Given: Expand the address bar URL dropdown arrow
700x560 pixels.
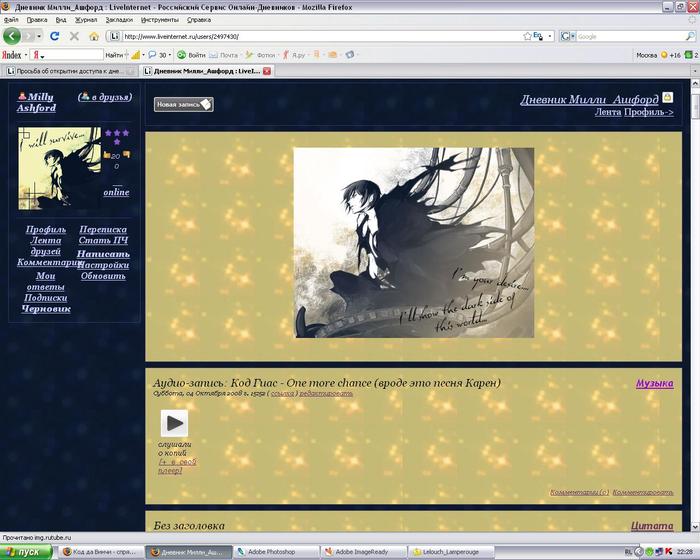Looking at the screenshot, I should coord(550,36).
